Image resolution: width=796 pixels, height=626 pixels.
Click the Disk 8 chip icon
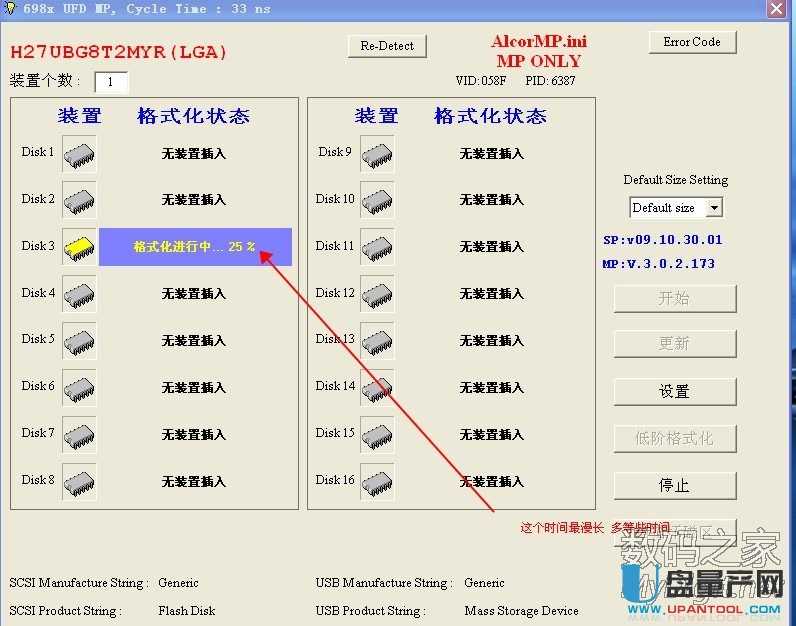[79, 481]
